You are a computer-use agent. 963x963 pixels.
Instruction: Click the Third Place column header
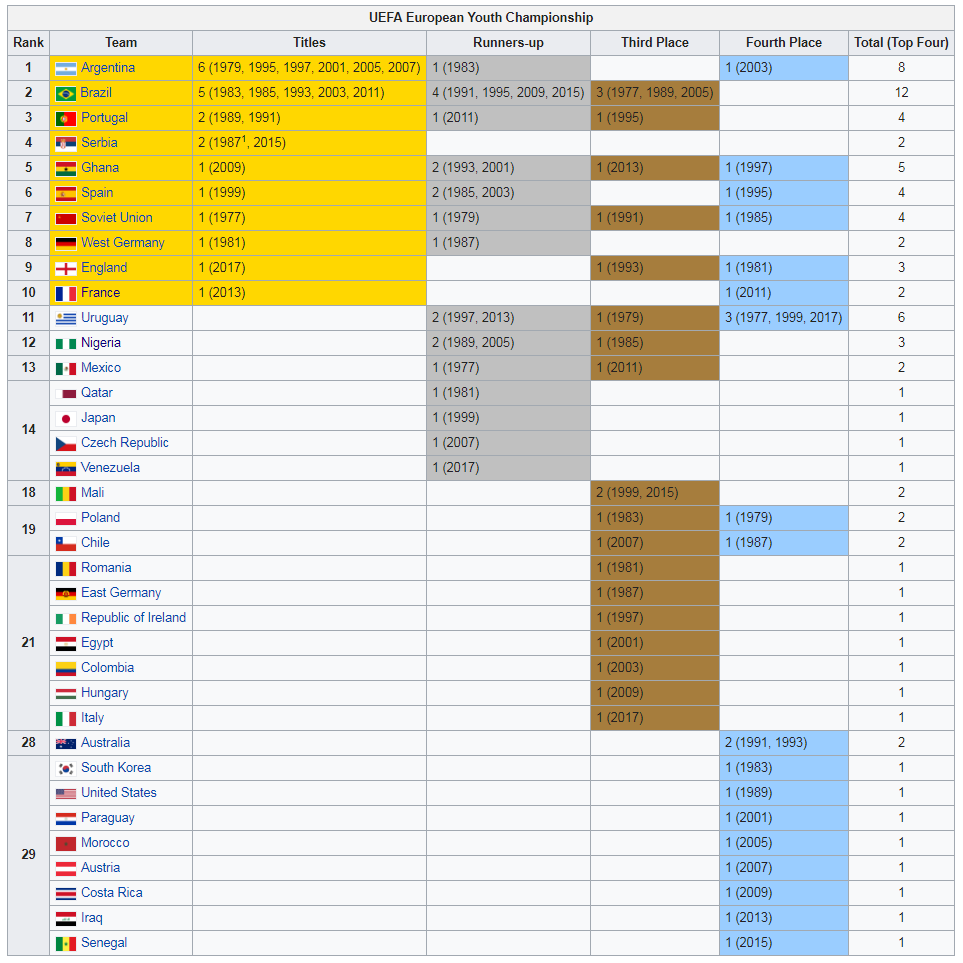pos(655,42)
